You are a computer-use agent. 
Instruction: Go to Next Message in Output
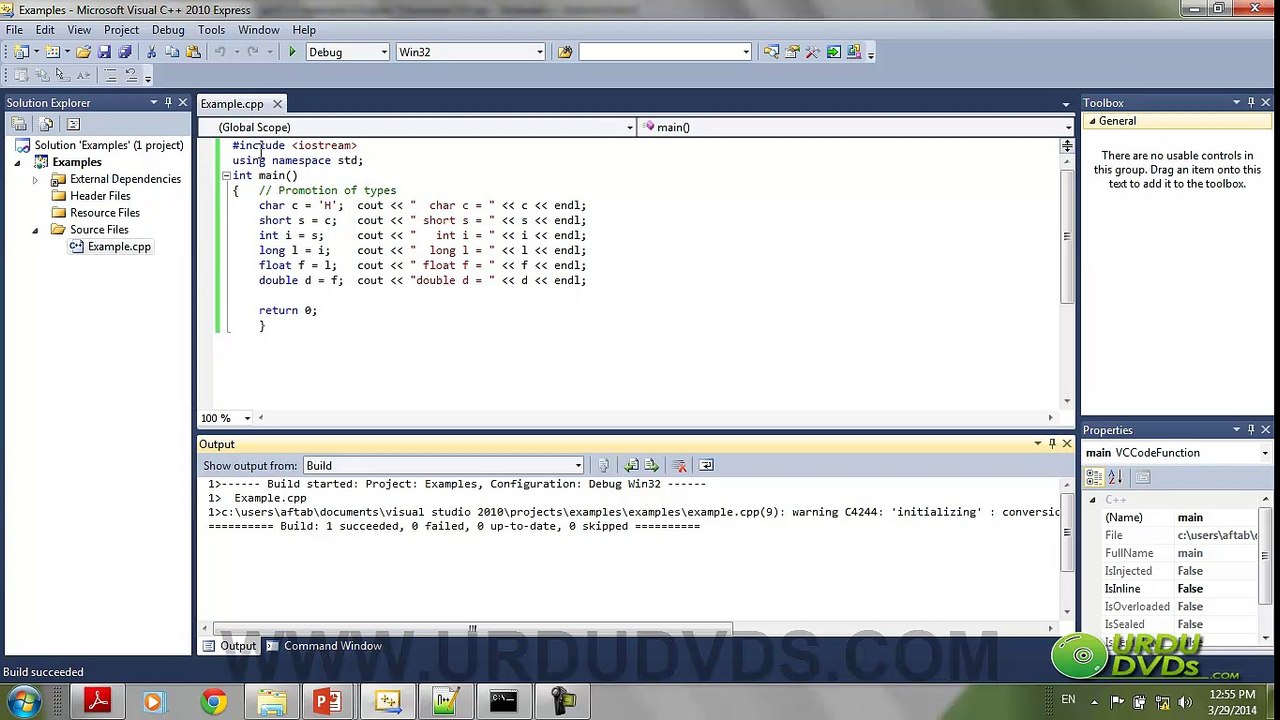(652, 465)
